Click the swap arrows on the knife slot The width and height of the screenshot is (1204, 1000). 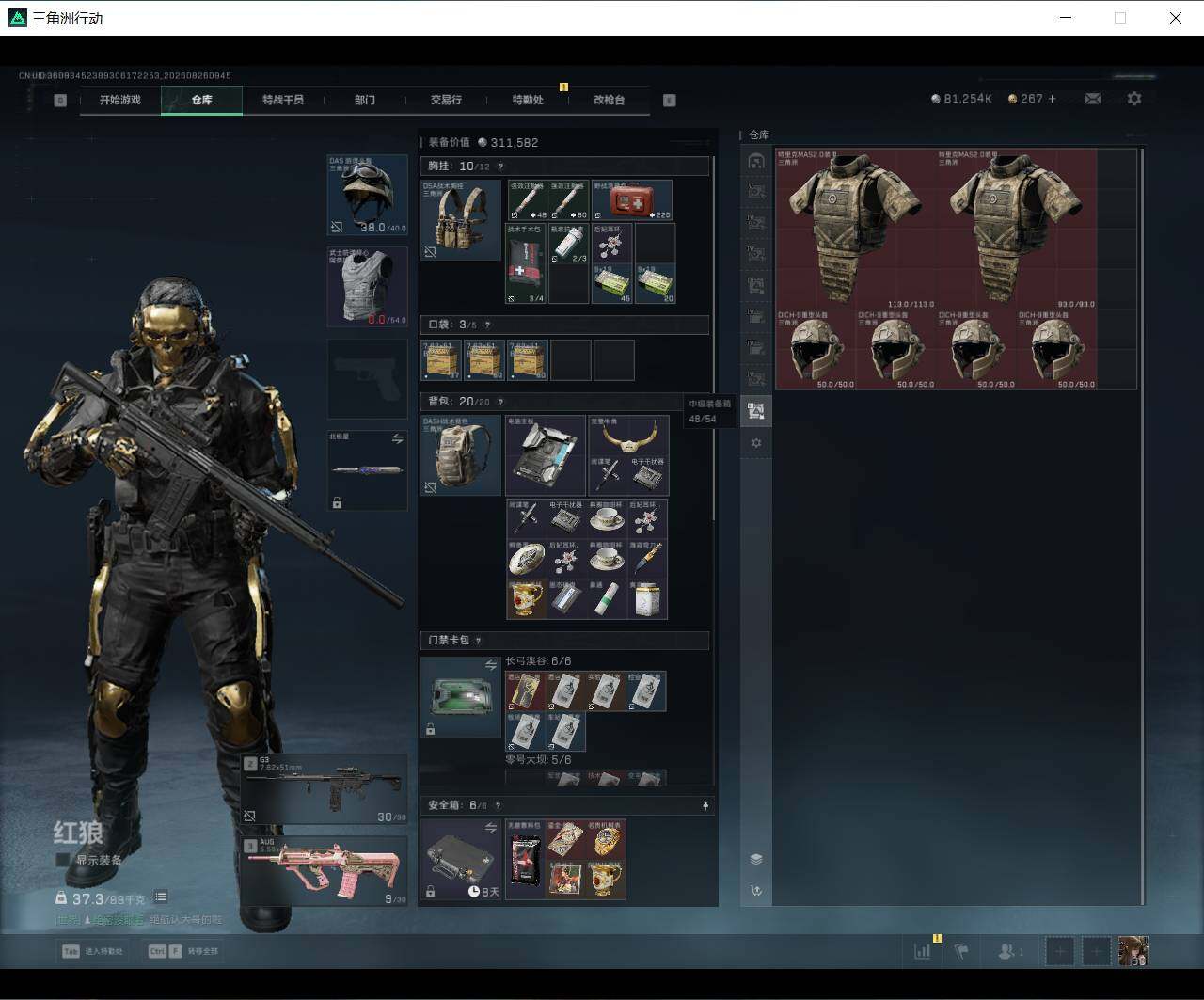(397, 438)
